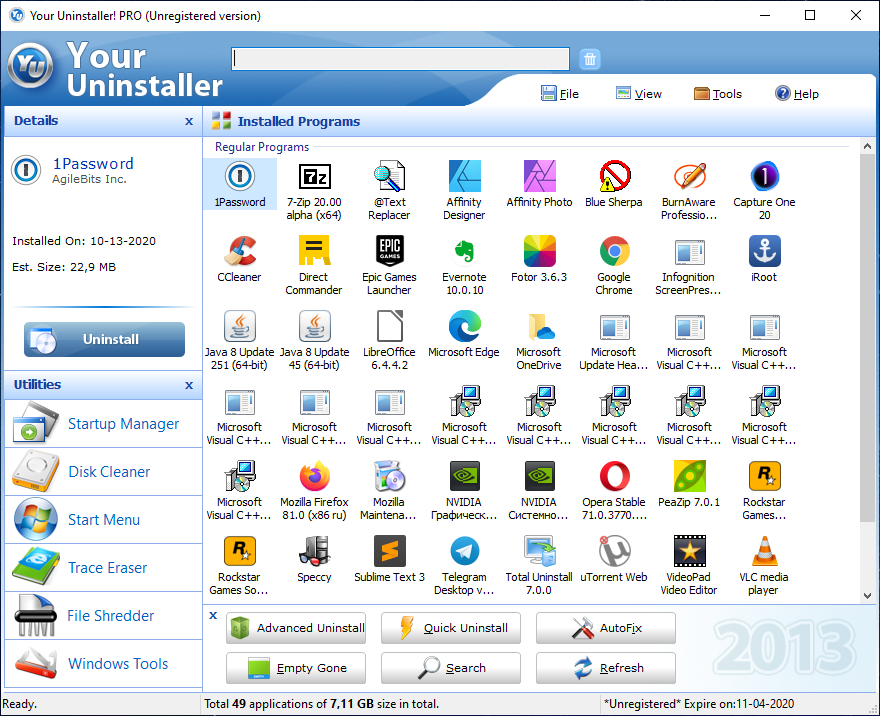Click the Search button
The image size is (880, 716).
(x=451, y=668)
